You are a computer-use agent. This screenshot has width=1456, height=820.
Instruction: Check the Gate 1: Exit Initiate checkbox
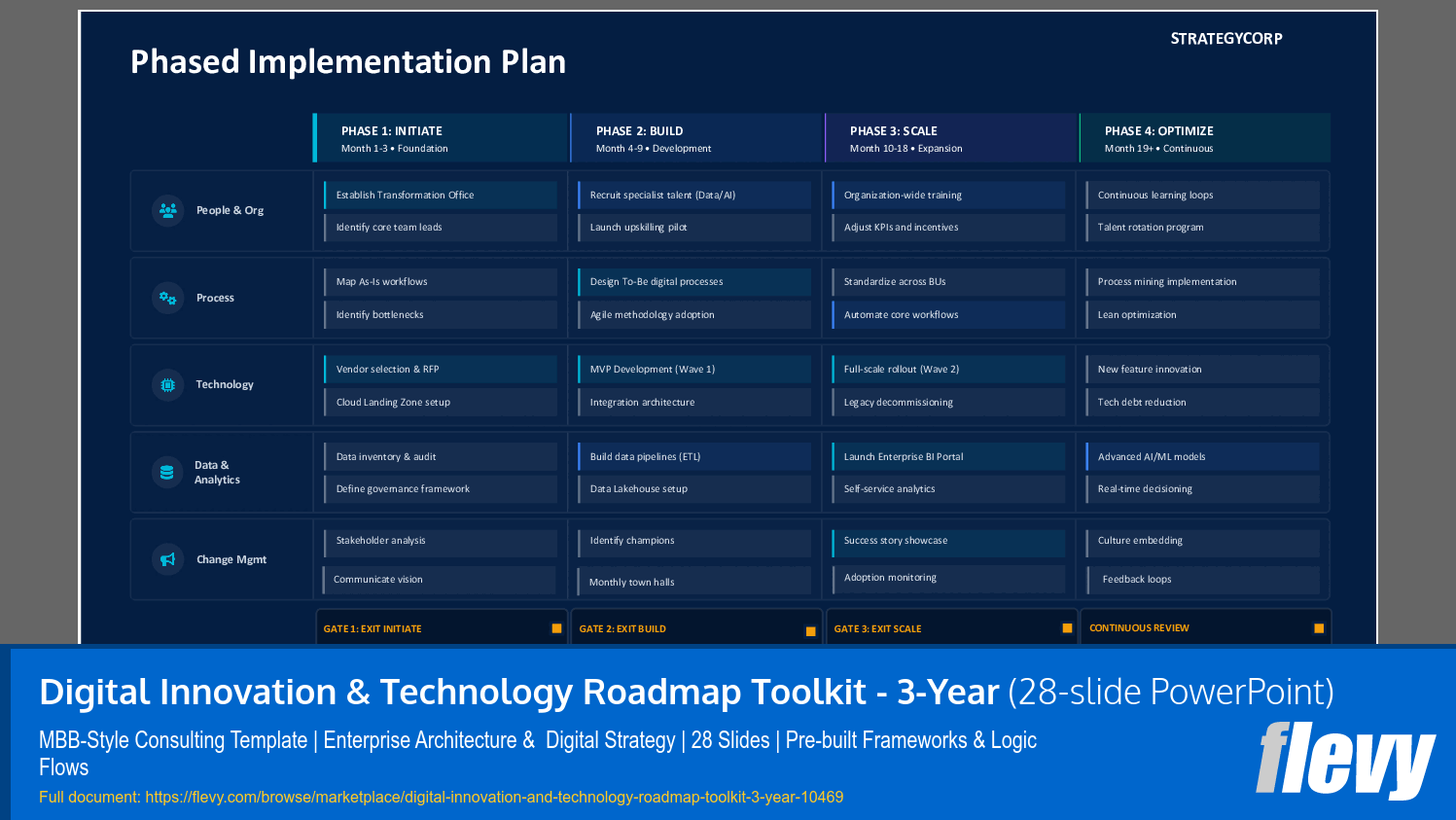tap(556, 628)
